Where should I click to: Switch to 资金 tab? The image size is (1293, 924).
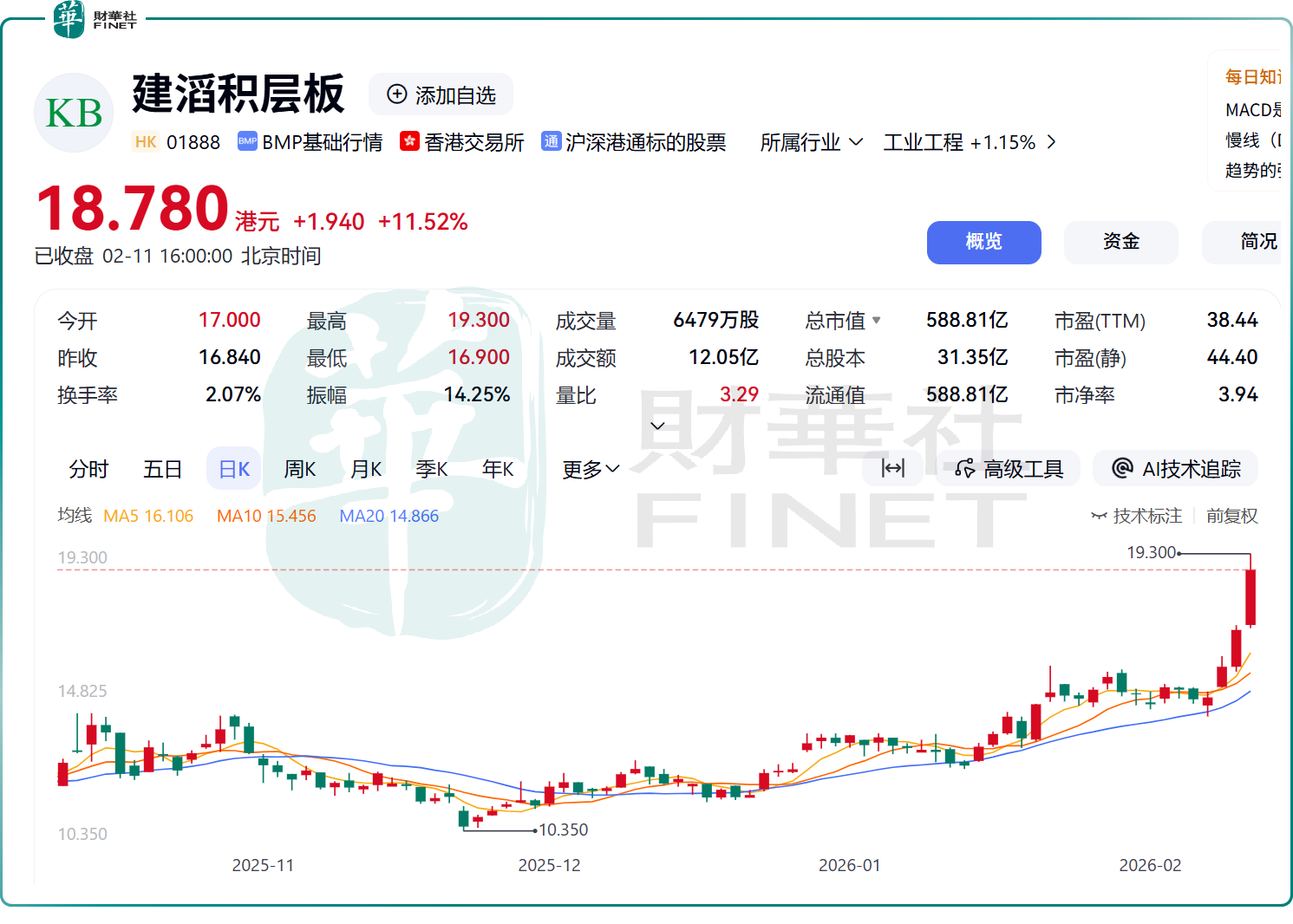1120,242
